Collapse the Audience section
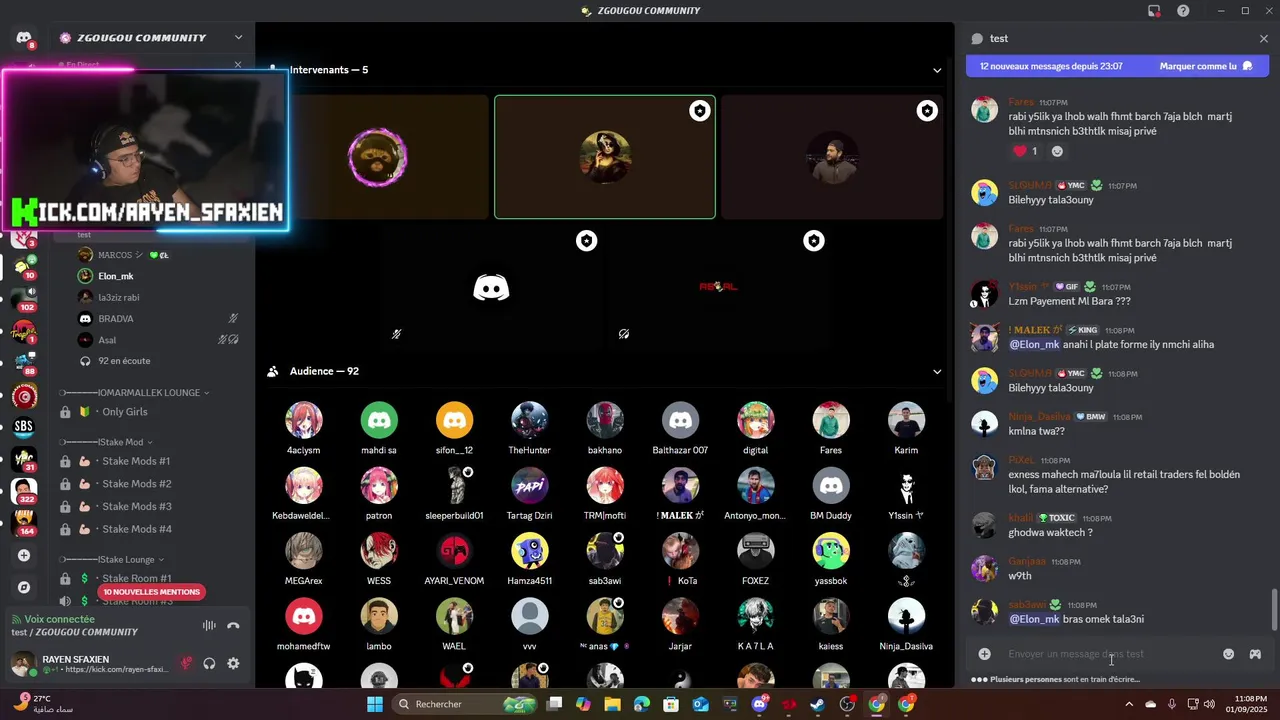The height and width of the screenshot is (720, 1280). pyautogui.click(x=937, y=371)
